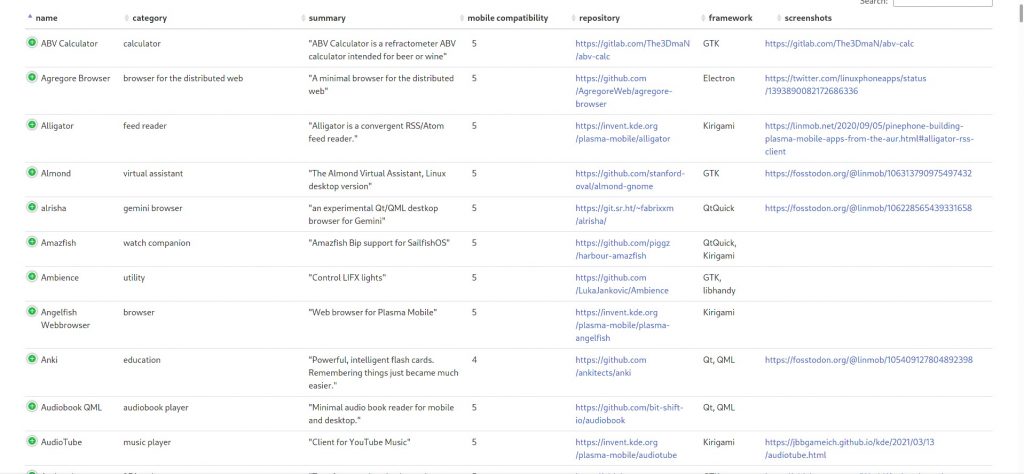Image resolution: width=1024 pixels, height=474 pixels.
Task: Open Anki's fosstodon screenshot link
Action: coord(868,360)
